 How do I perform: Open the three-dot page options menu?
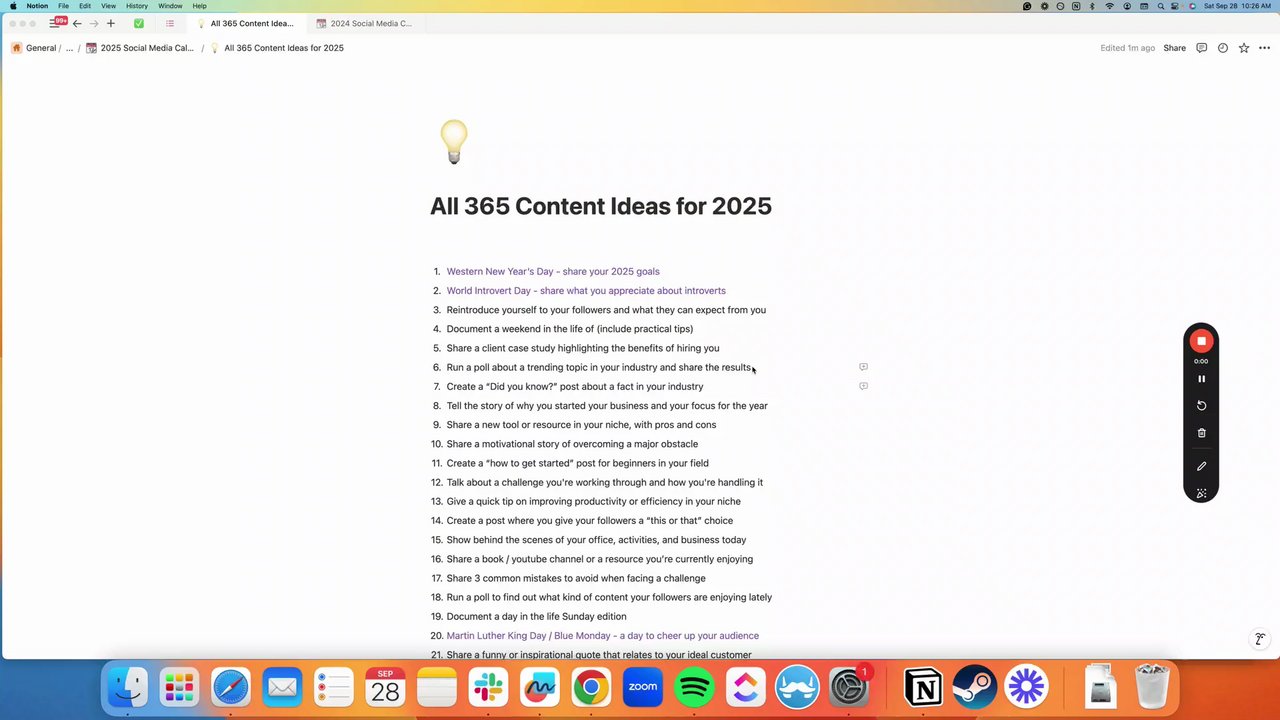point(1265,48)
